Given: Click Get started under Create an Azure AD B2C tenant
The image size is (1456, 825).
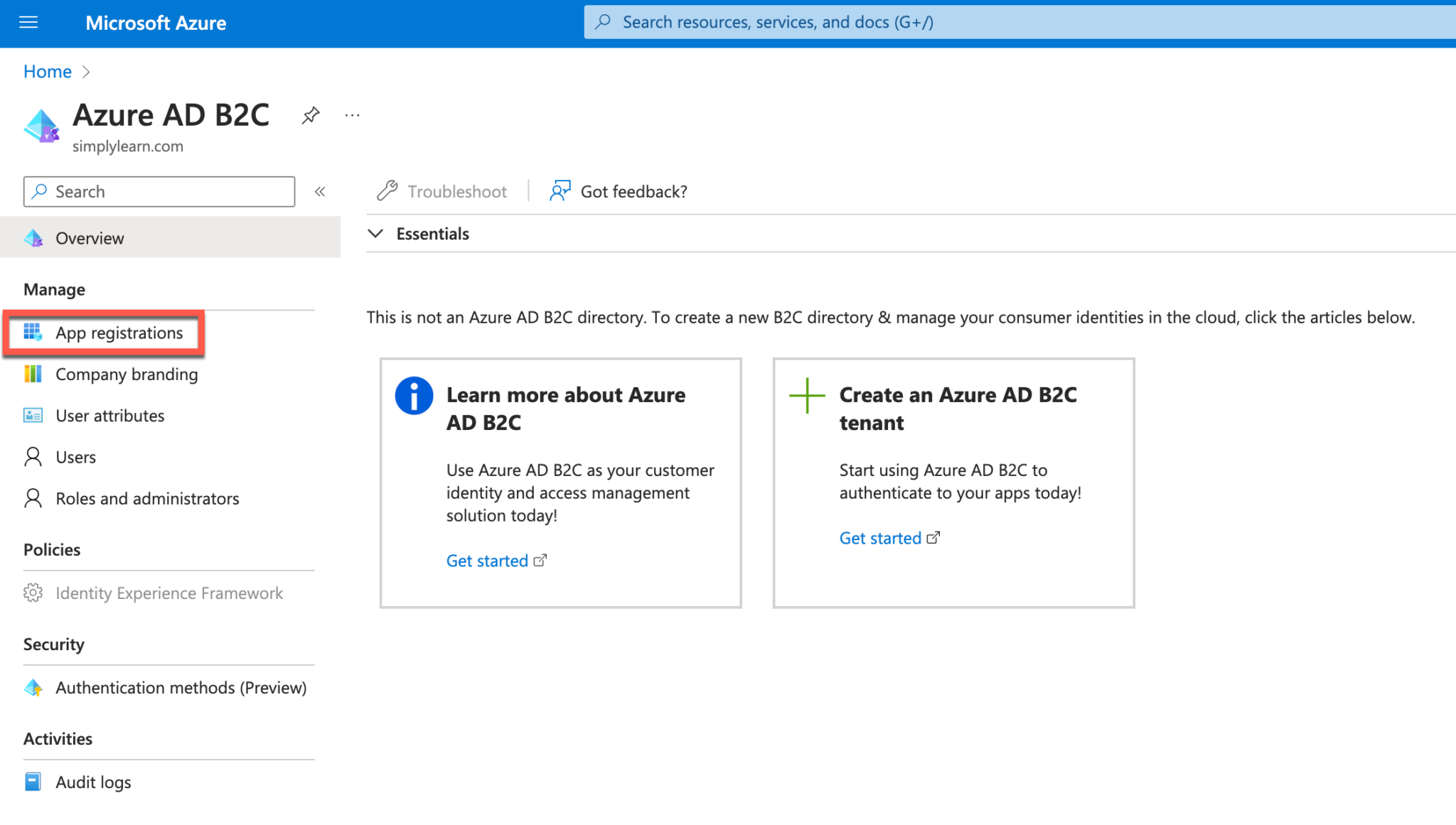Looking at the screenshot, I should click(880, 538).
